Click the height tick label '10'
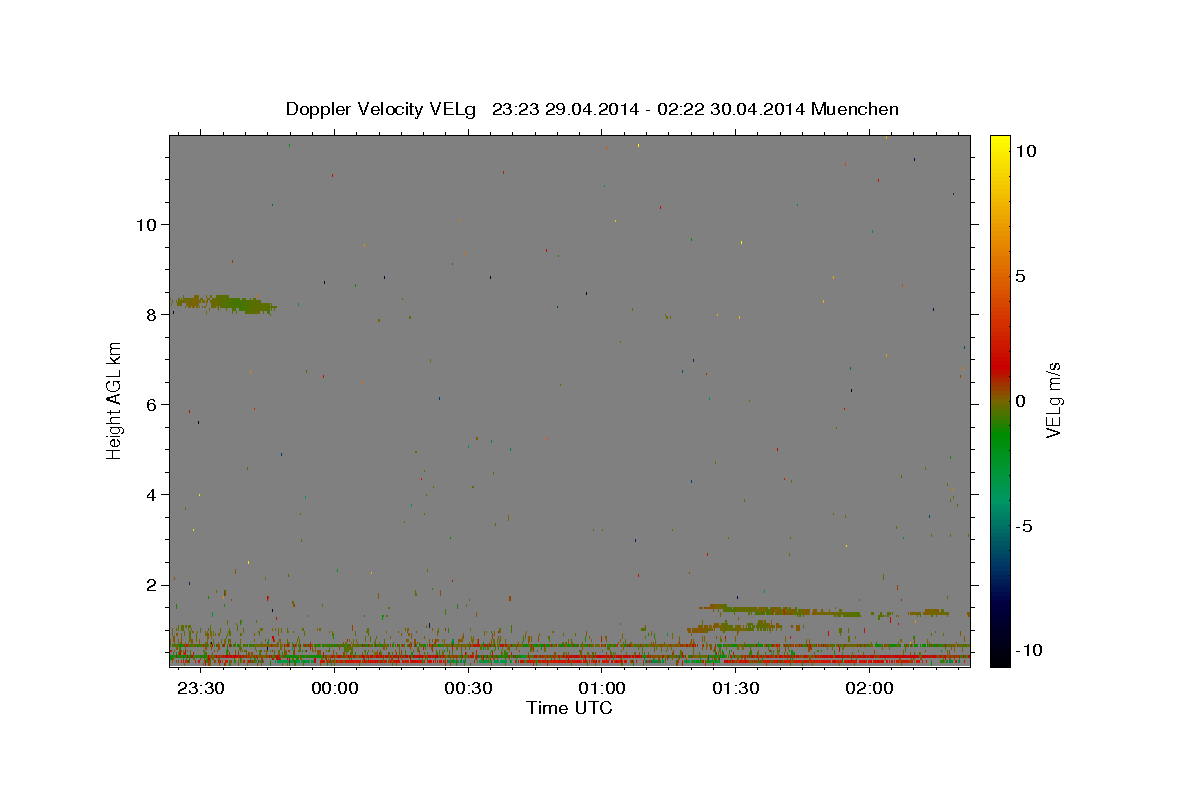The height and width of the screenshot is (800, 1200). coord(145,224)
